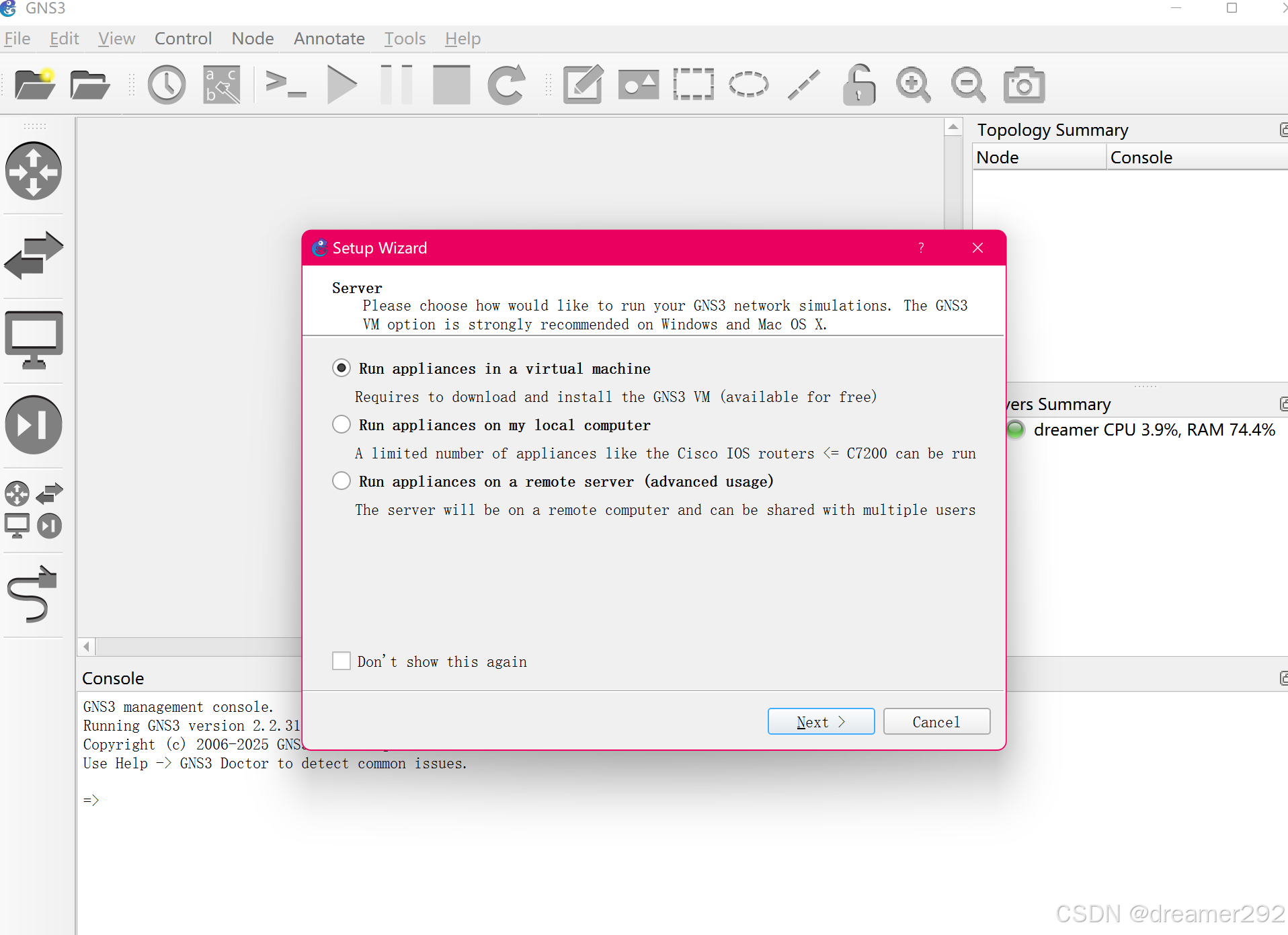This screenshot has height=935, width=1288.
Task: Reload all nodes icon
Action: pos(506,85)
